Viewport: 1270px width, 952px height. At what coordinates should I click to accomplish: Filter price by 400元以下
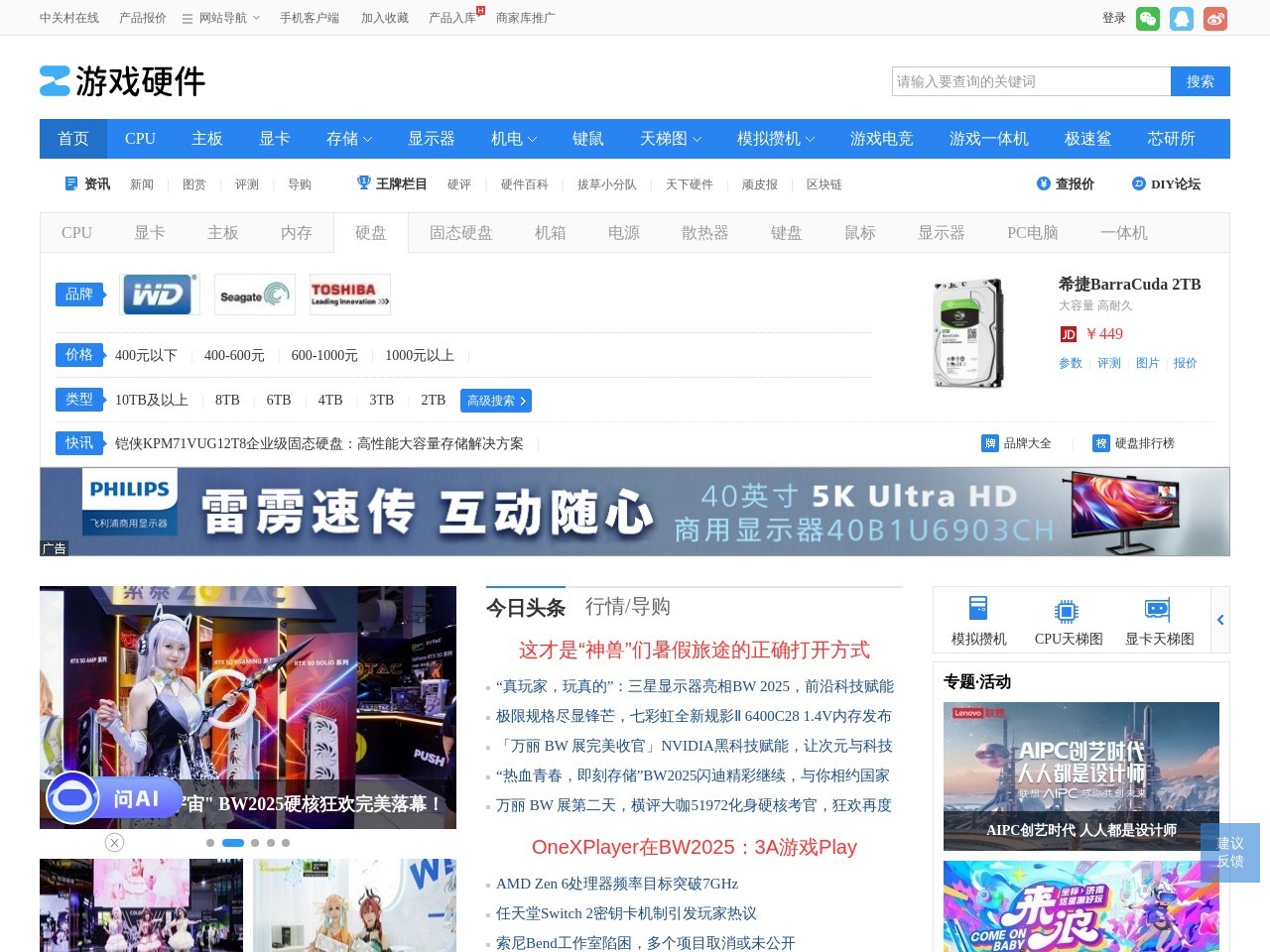coord(146,355)
